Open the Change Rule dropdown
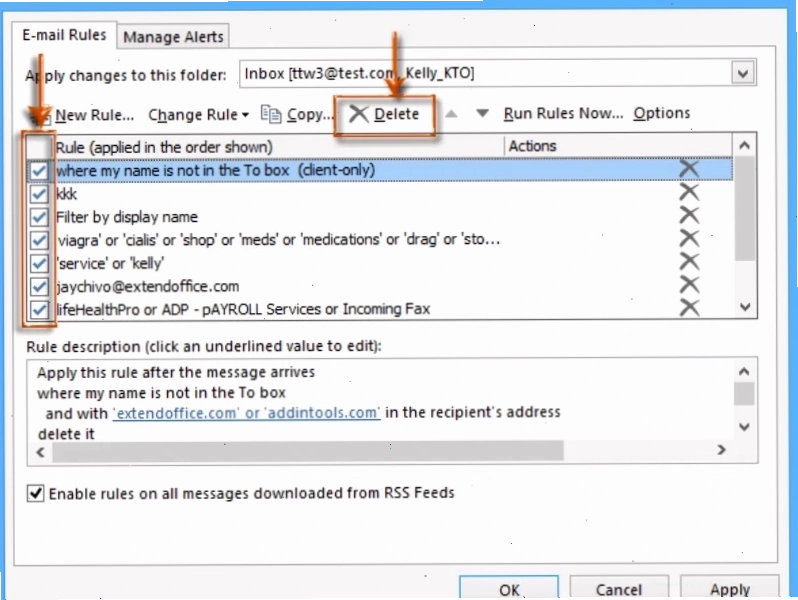The width and height of the screenshot is (798, 600). click(198, 115)
